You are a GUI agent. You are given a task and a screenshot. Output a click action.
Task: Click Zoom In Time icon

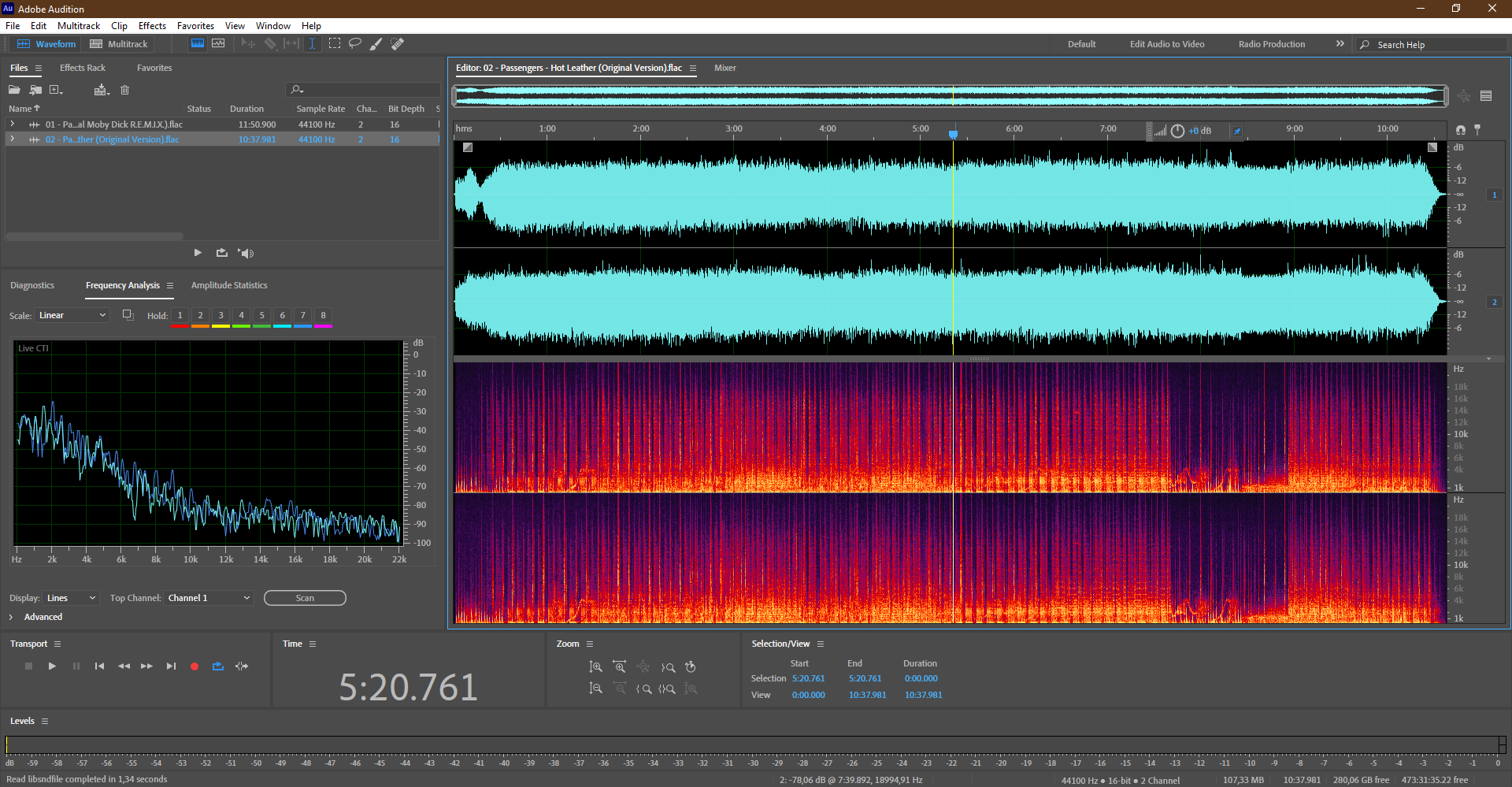[620, 667]
